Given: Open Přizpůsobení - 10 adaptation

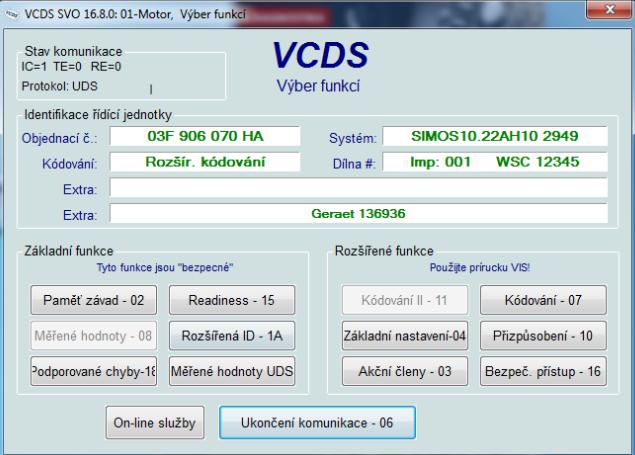Looking at the screenshot, I should 543,336.
